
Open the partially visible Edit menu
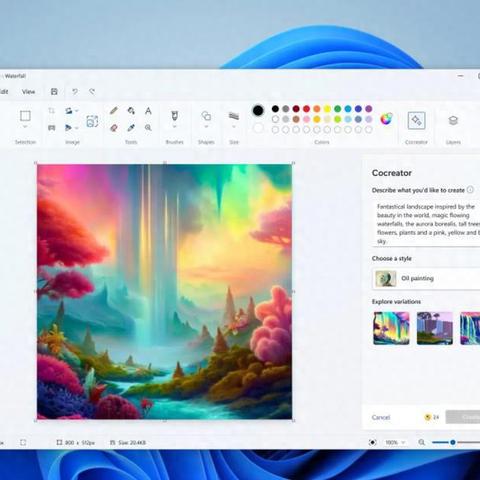(4, 92)
